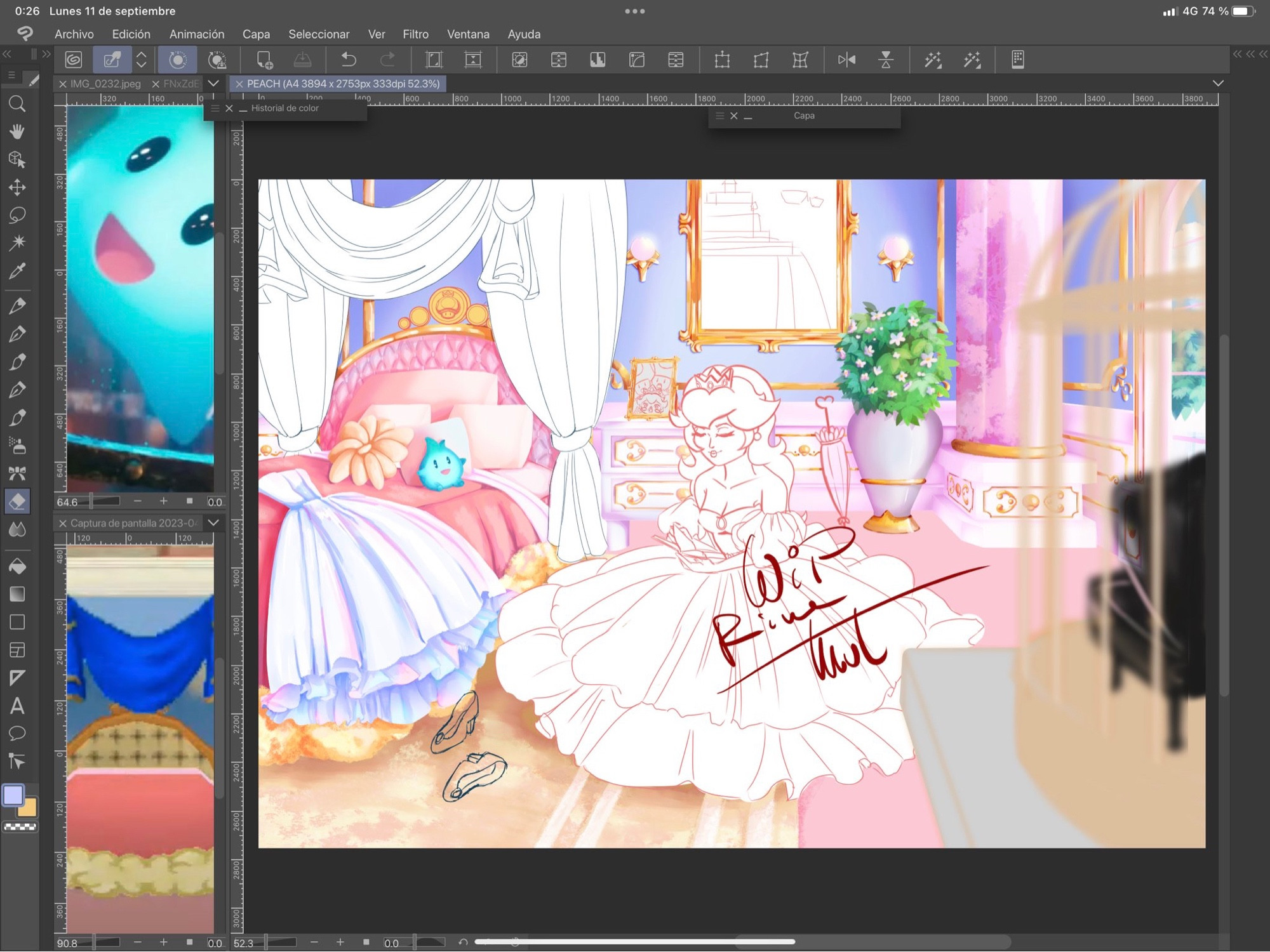The image size is (1270, 952).
Task: Open Free Transform
Action: pyautogui.click(x=761, y=60)
